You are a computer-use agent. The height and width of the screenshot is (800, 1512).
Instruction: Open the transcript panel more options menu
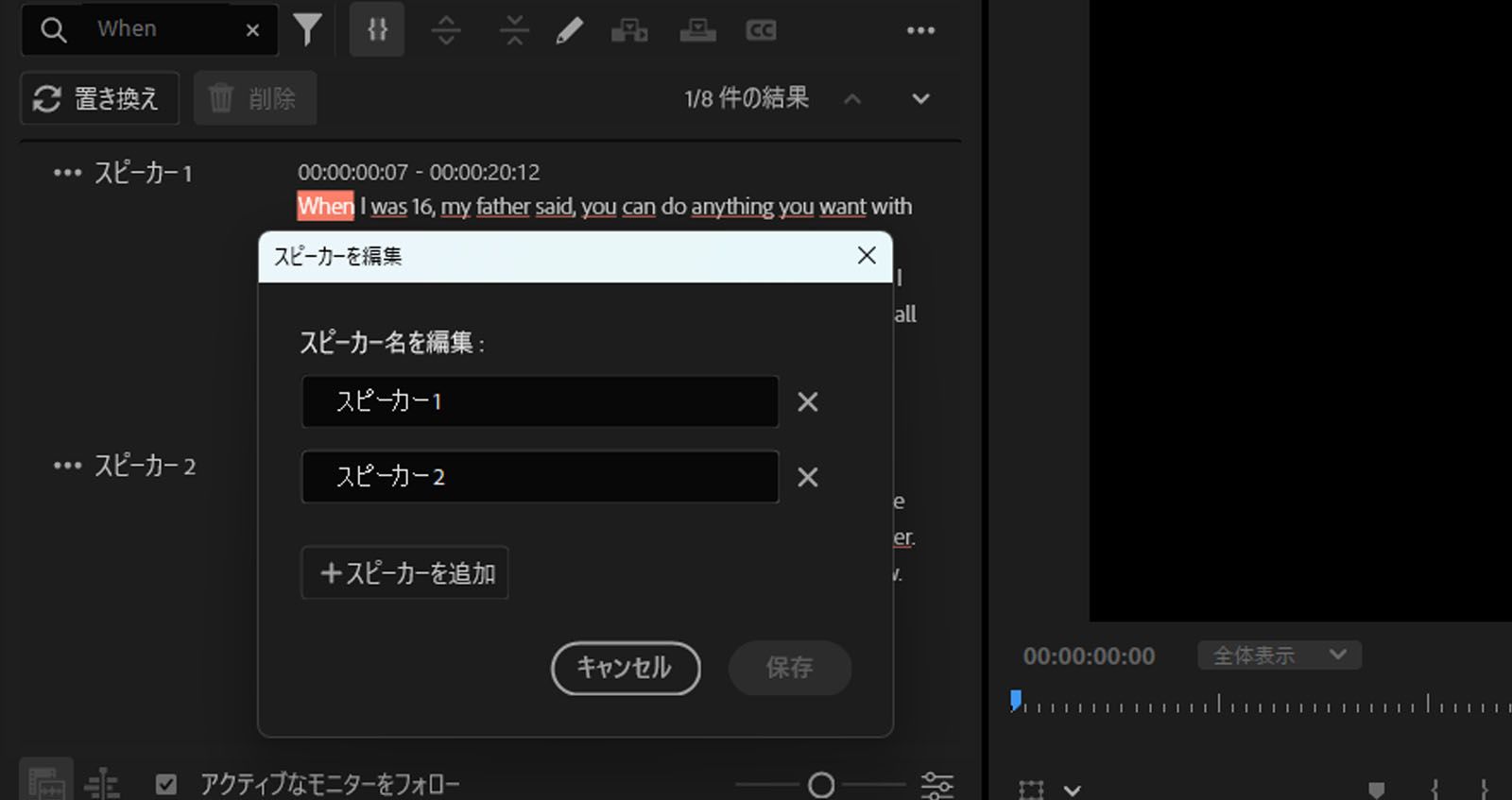click(920, 30)
